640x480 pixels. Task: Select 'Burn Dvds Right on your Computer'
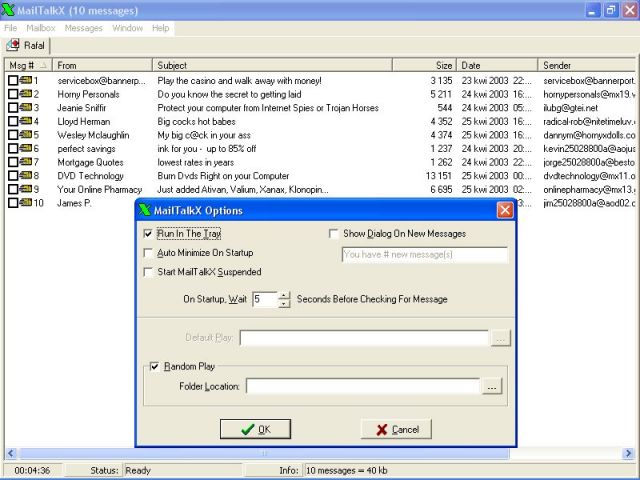[223, 176]
